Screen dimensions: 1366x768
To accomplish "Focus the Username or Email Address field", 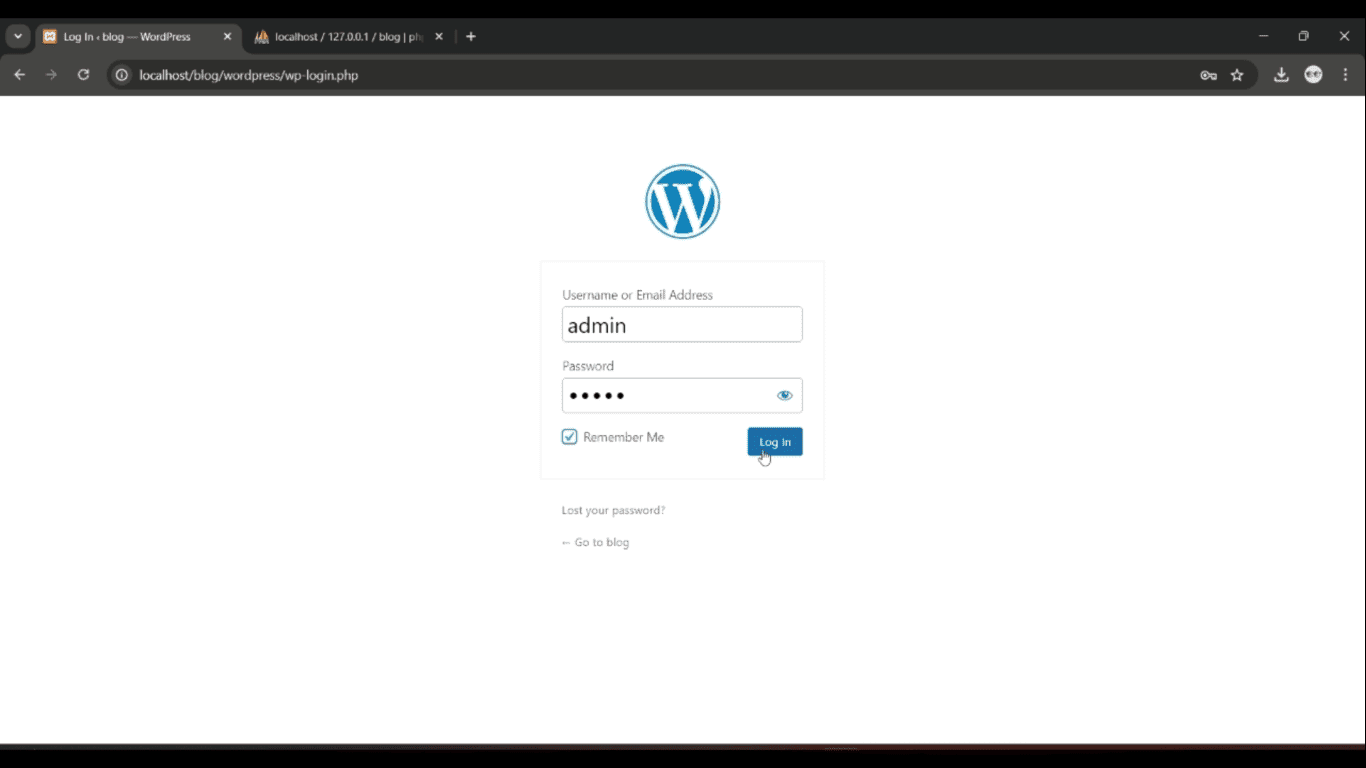I will click(682, 324).
